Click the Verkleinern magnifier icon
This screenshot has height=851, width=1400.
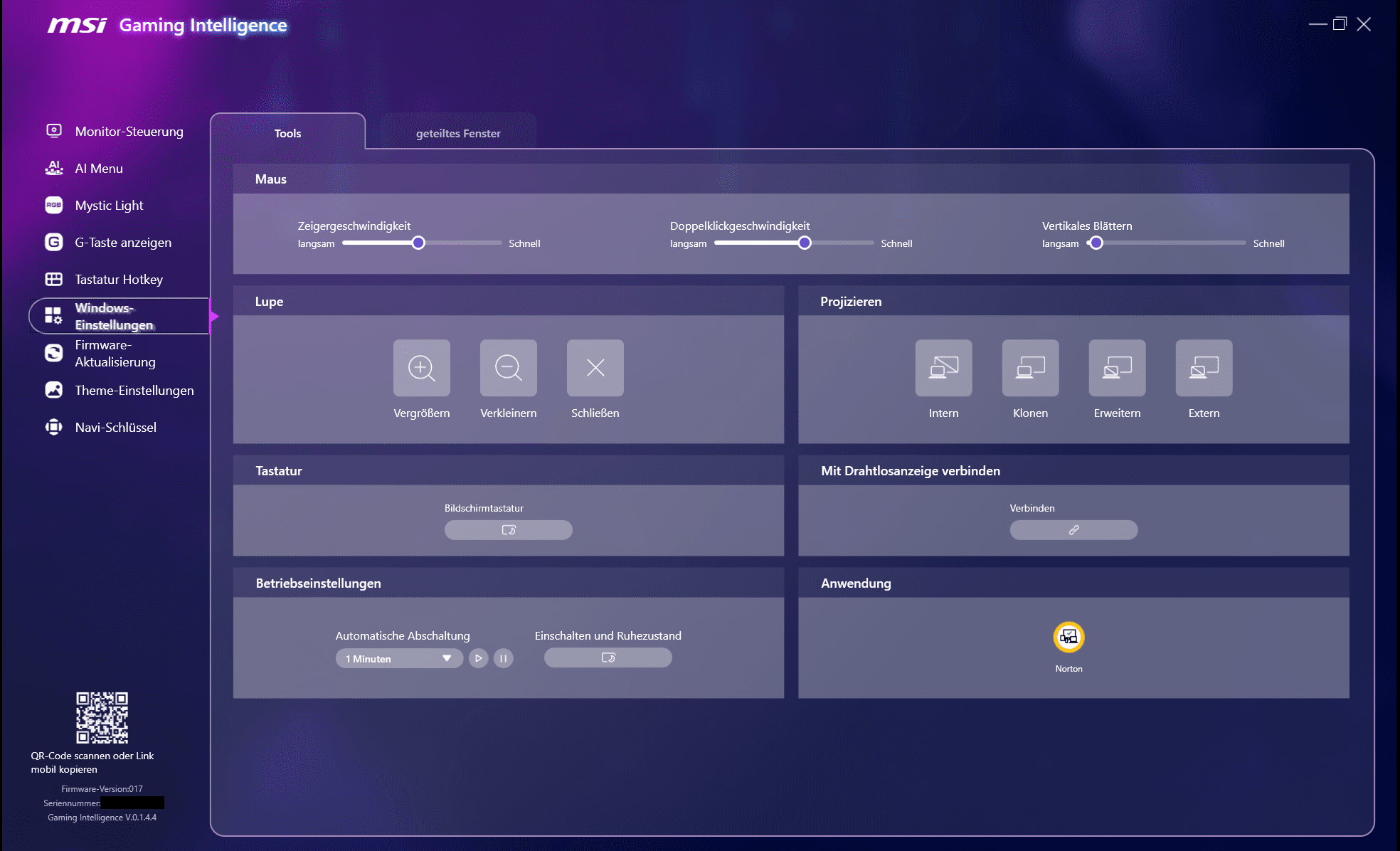pos(508,368)
